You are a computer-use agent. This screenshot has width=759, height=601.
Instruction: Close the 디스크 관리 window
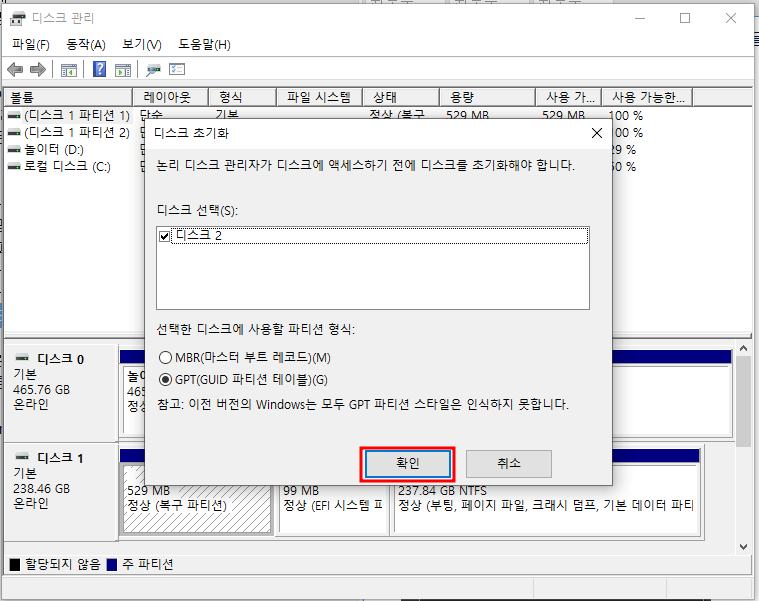[x=731, y=18]
